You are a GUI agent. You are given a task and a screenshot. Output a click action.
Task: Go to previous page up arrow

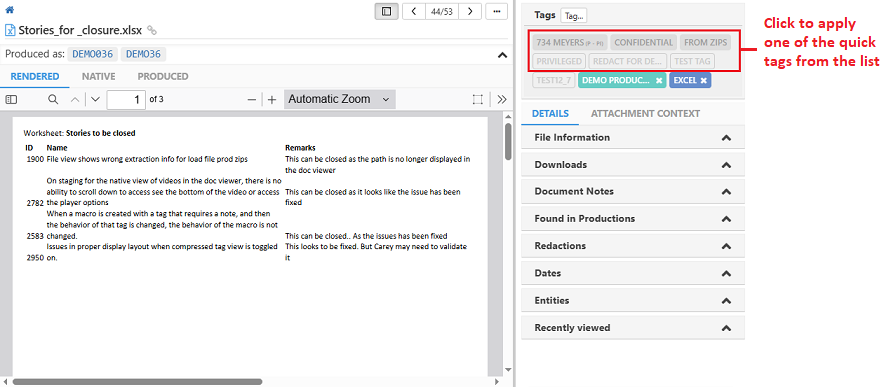[75, 99]
